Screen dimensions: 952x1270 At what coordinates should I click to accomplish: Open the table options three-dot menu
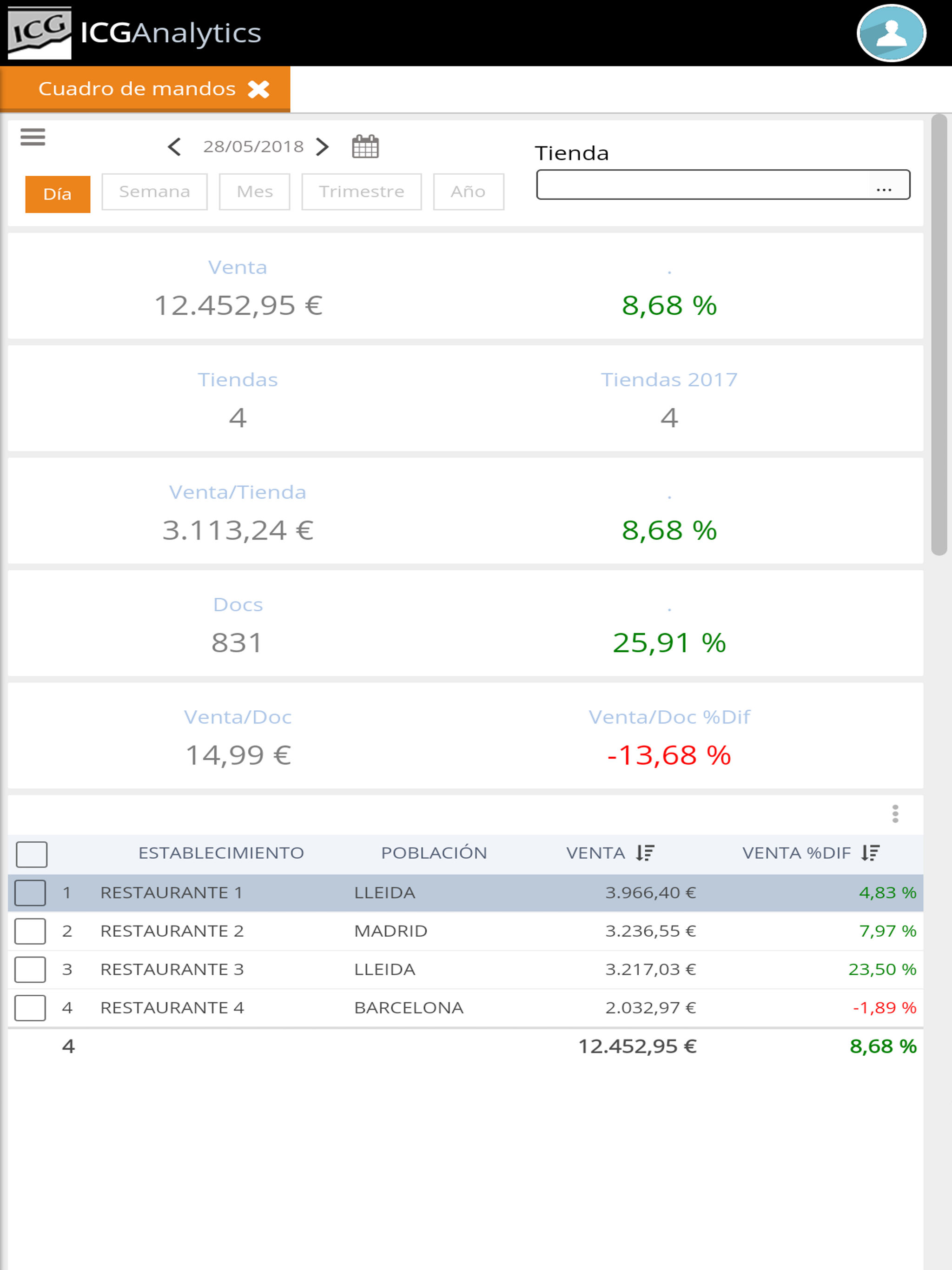click(x=895, y=814)
